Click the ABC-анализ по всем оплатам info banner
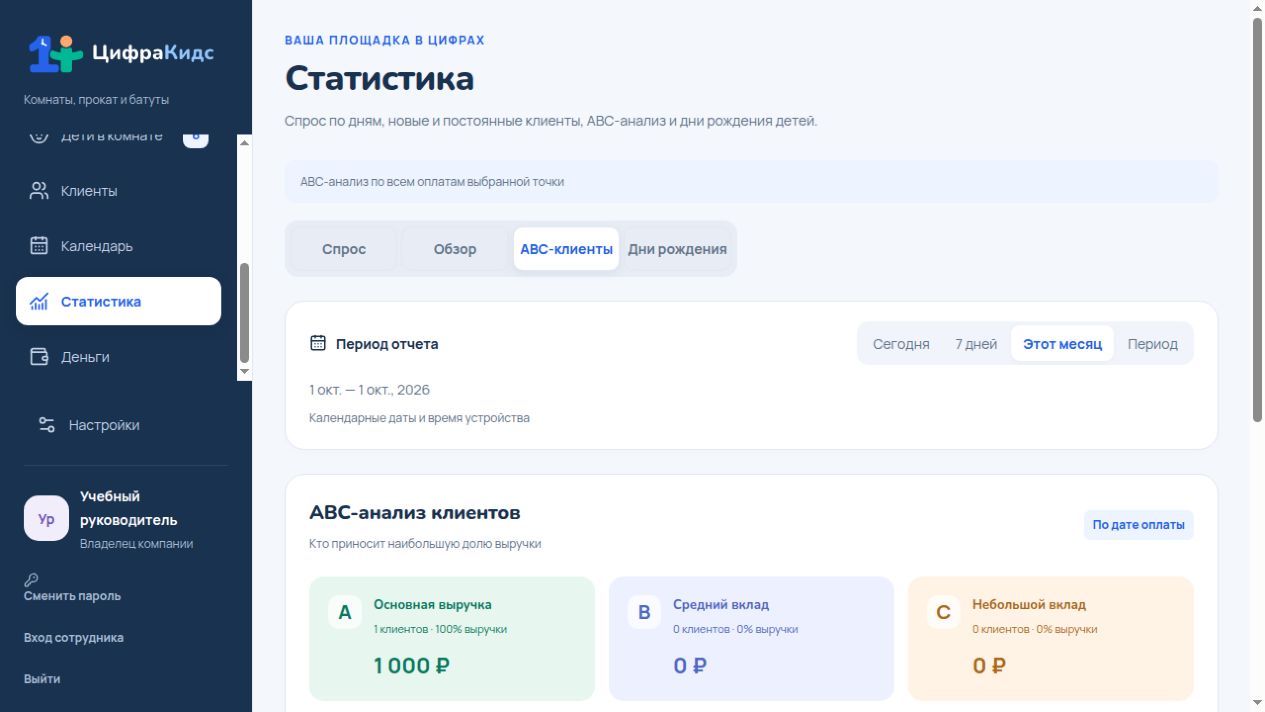 (752, 182)
